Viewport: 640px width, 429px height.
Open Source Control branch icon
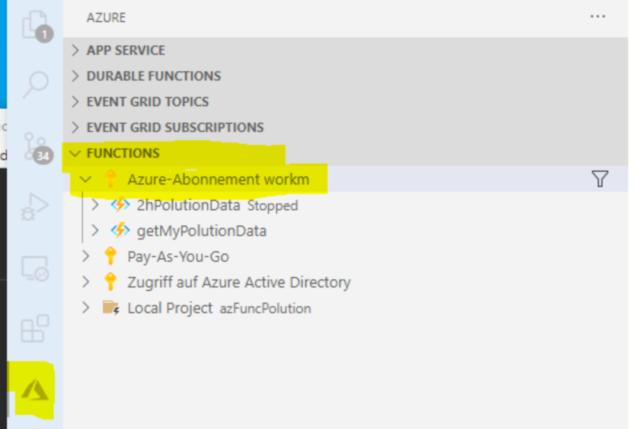37,148
